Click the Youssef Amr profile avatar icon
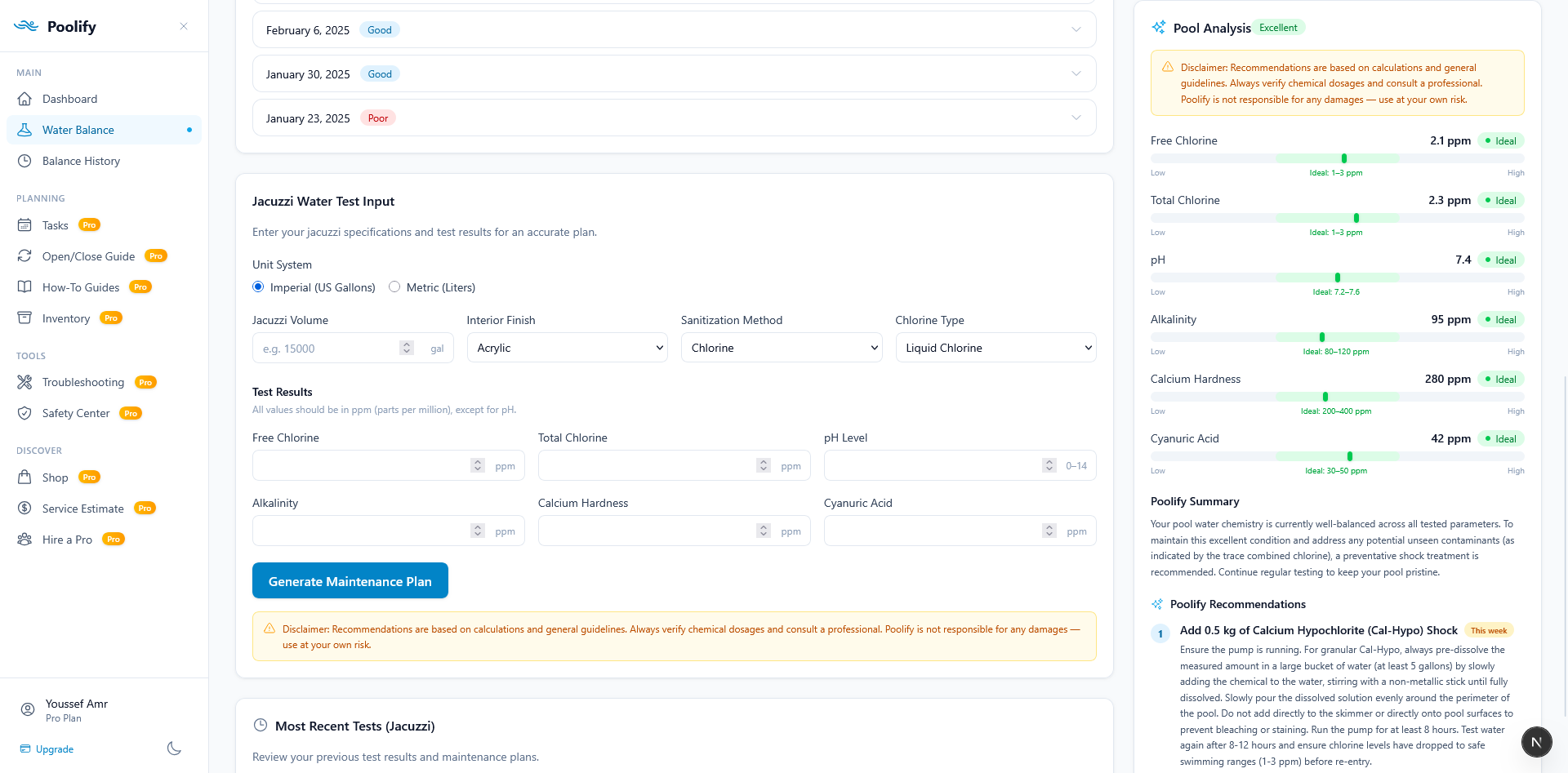1568x773 pixels. pyautogui.click(x=28, y=709)
